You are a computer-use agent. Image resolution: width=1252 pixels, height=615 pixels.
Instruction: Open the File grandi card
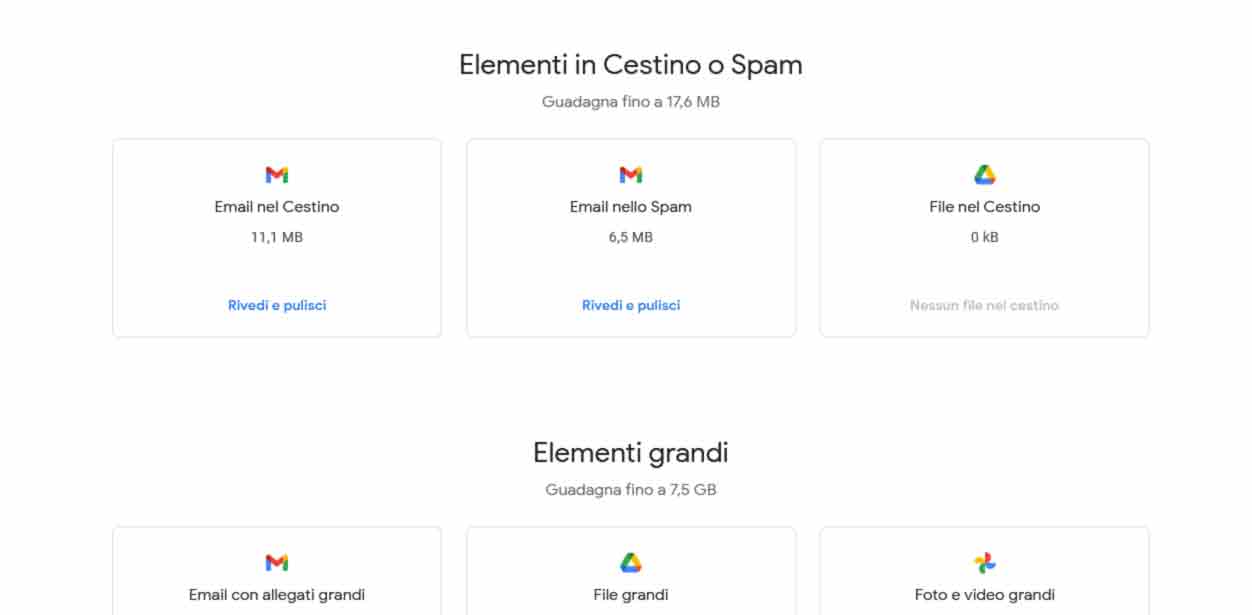[631, 571]
